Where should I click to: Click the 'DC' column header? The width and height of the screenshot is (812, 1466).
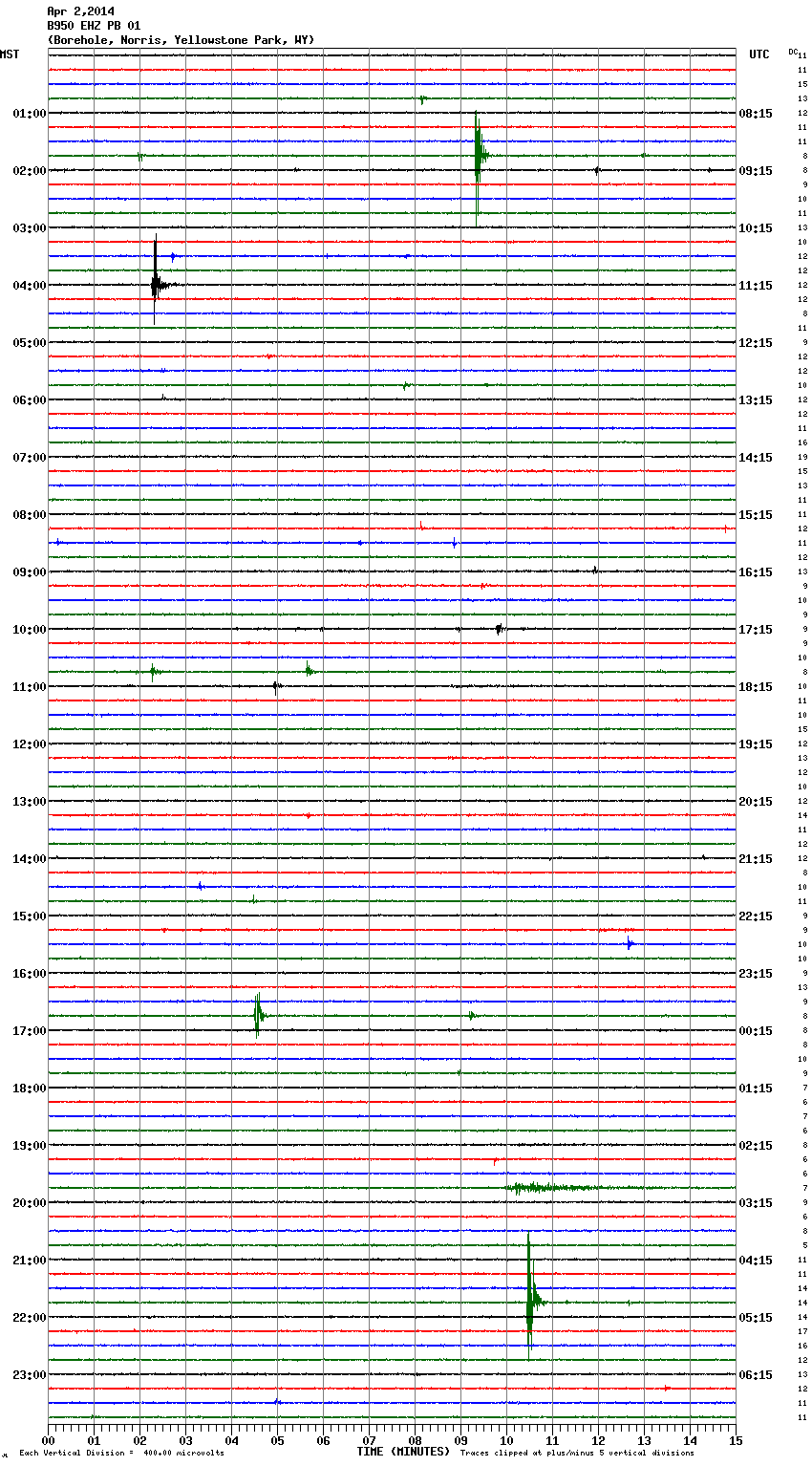793,52
